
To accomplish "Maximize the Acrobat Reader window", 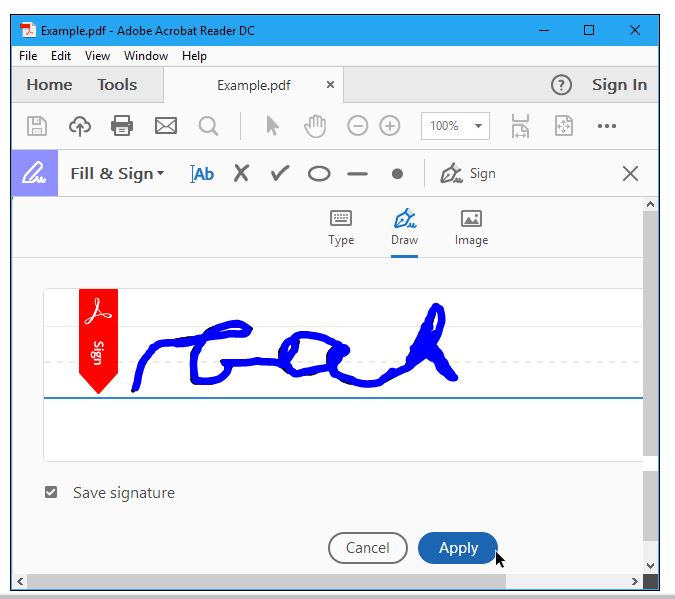I will [x=588, y=31].
